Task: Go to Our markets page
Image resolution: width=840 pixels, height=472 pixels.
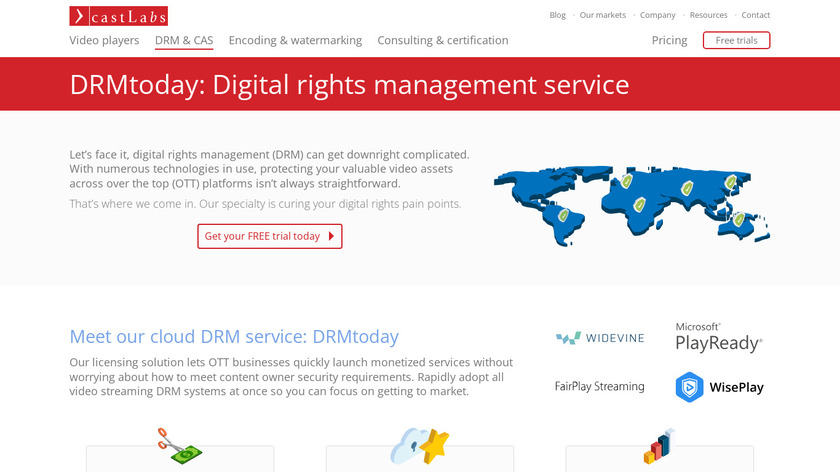Action: tap(603, 15)
